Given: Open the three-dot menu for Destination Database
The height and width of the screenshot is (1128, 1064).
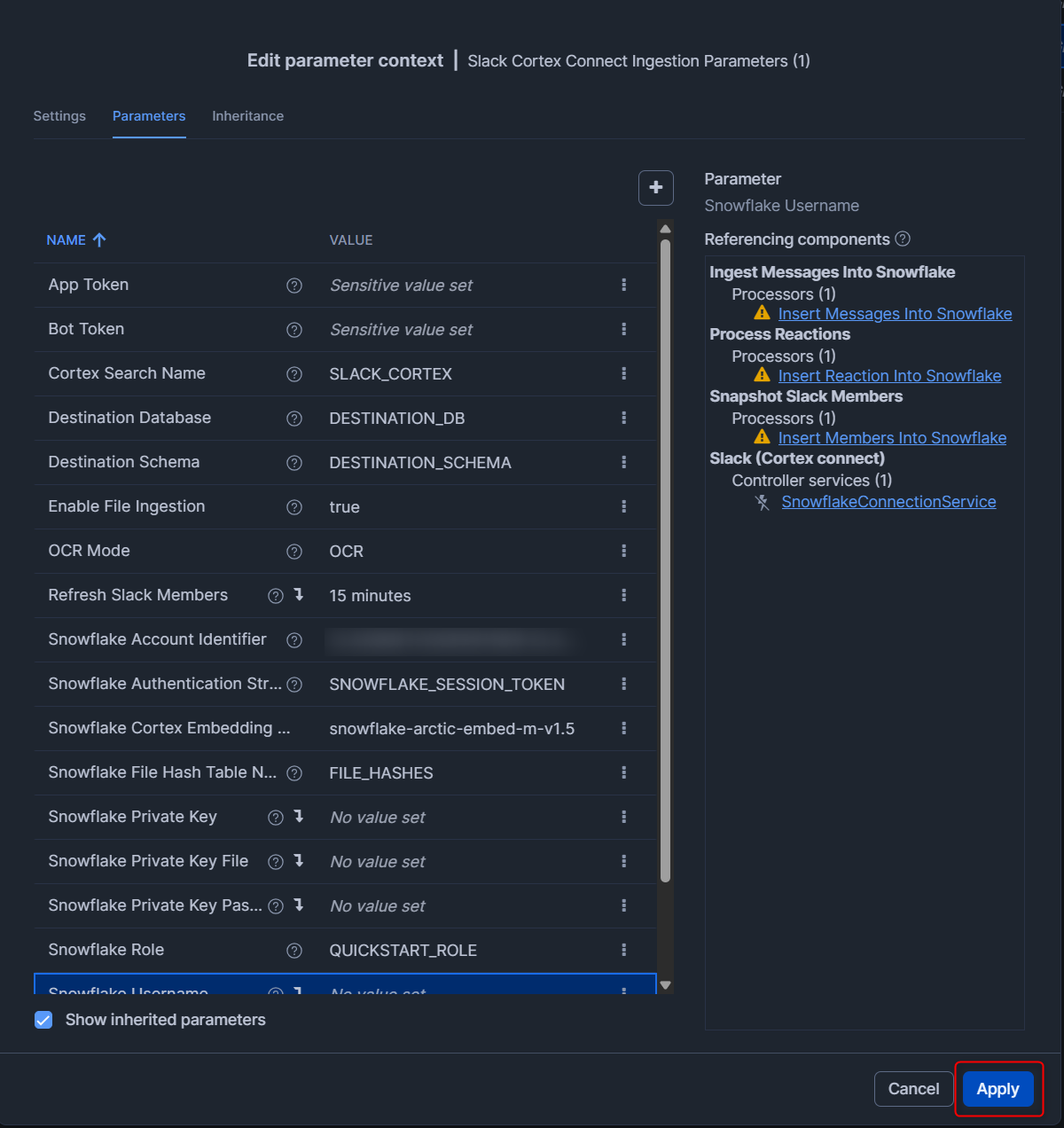Looking at the screenshot, I should coord(624,418).
